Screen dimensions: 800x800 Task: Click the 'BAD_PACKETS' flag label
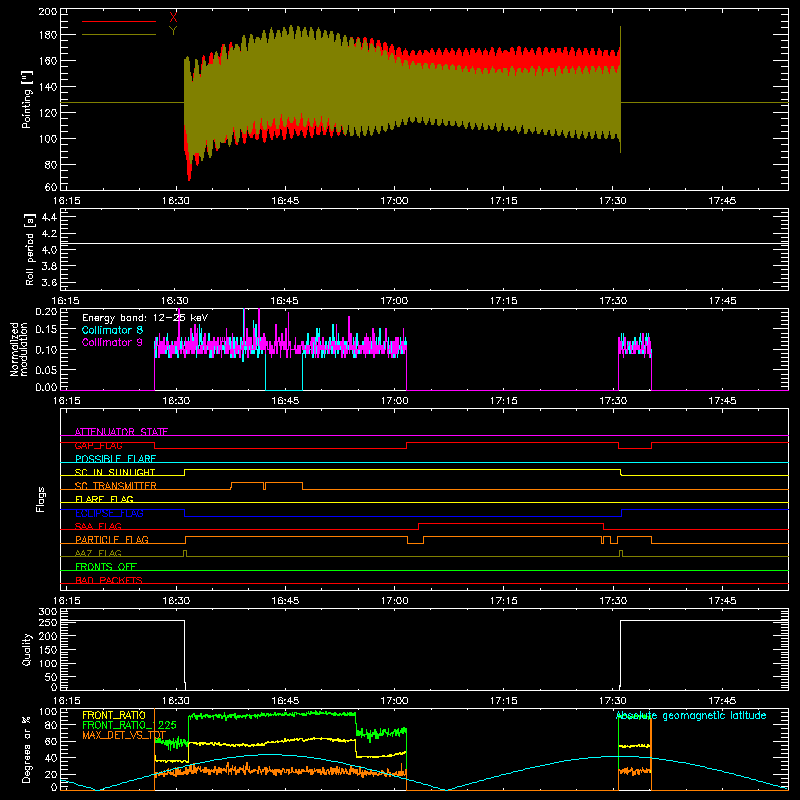coord(109,580)
